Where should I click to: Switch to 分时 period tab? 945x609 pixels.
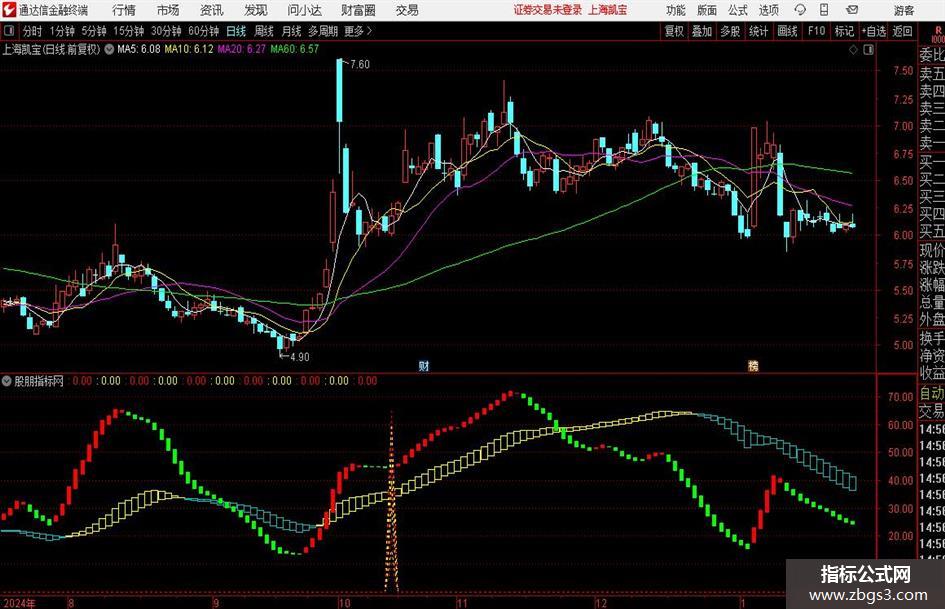click(33, 31)
